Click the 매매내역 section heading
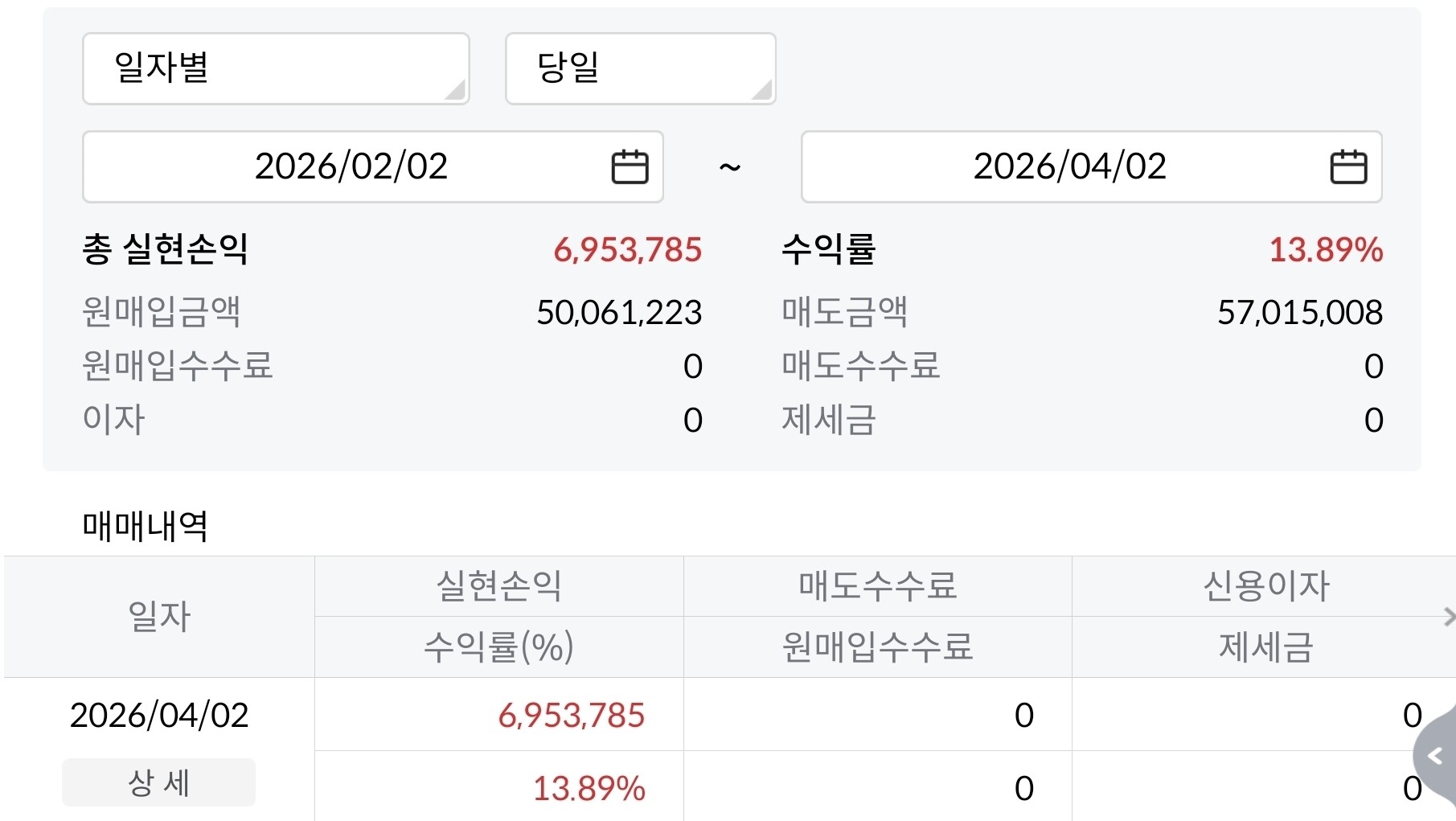Screen dimensions: 1456x821 click(x=146, y=527)
